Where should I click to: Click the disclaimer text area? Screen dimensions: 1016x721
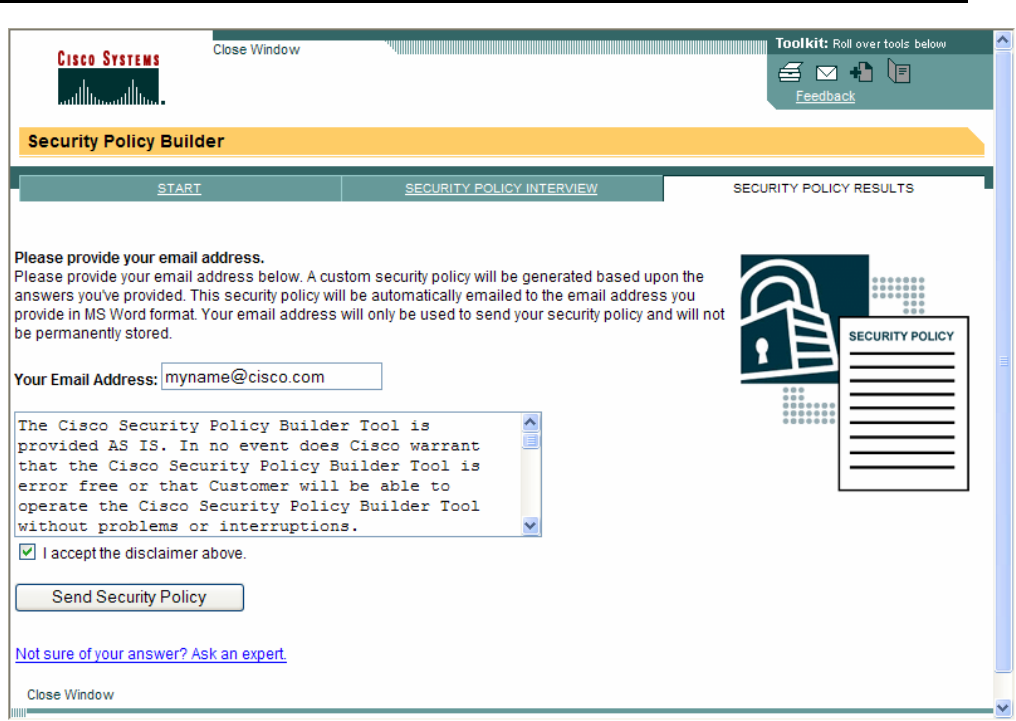(268, 474)
